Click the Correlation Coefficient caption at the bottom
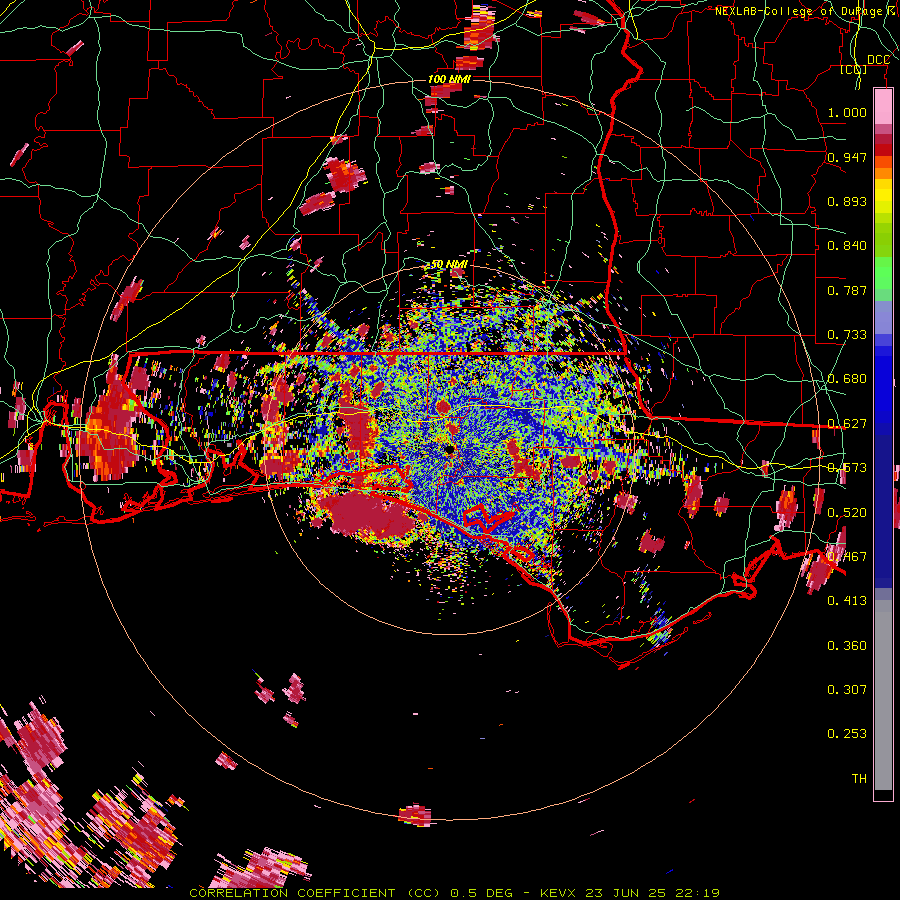Screen dimensions: 900x900 point(454,893)
